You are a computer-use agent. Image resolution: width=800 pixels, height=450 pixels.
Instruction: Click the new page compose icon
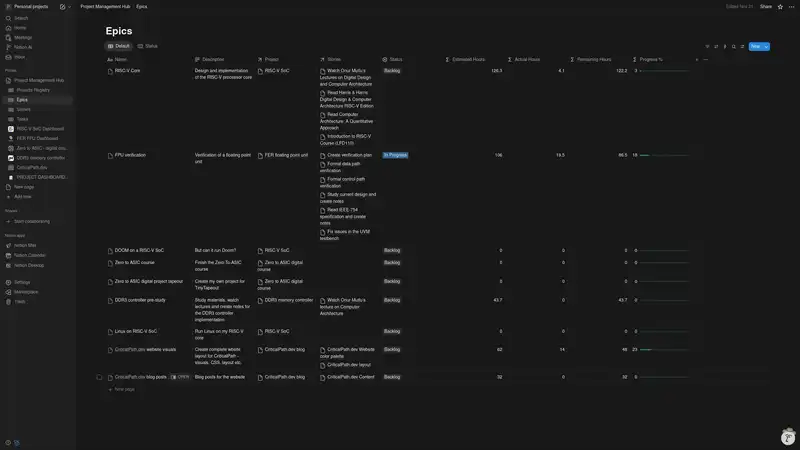point(62,7)
